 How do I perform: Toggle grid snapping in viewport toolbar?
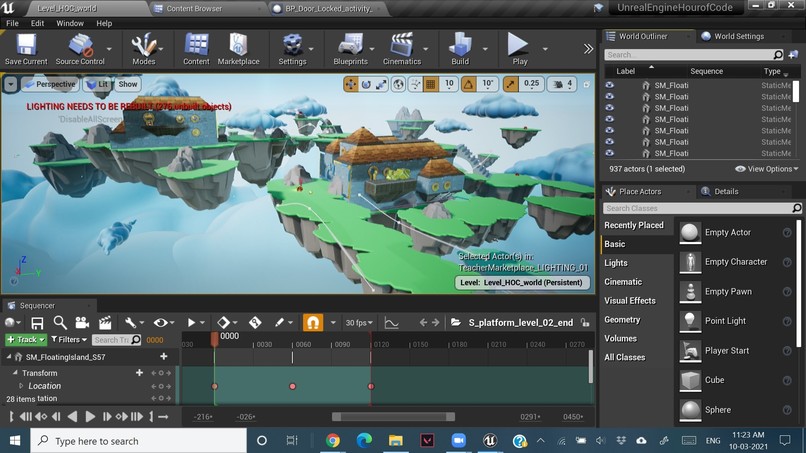431,84
